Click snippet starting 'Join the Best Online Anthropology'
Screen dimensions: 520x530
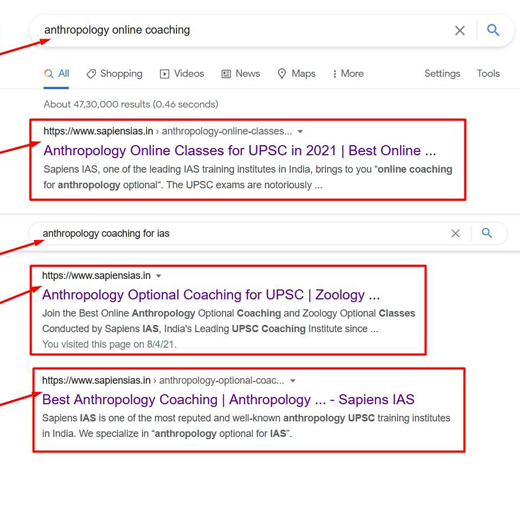(229, 321)
